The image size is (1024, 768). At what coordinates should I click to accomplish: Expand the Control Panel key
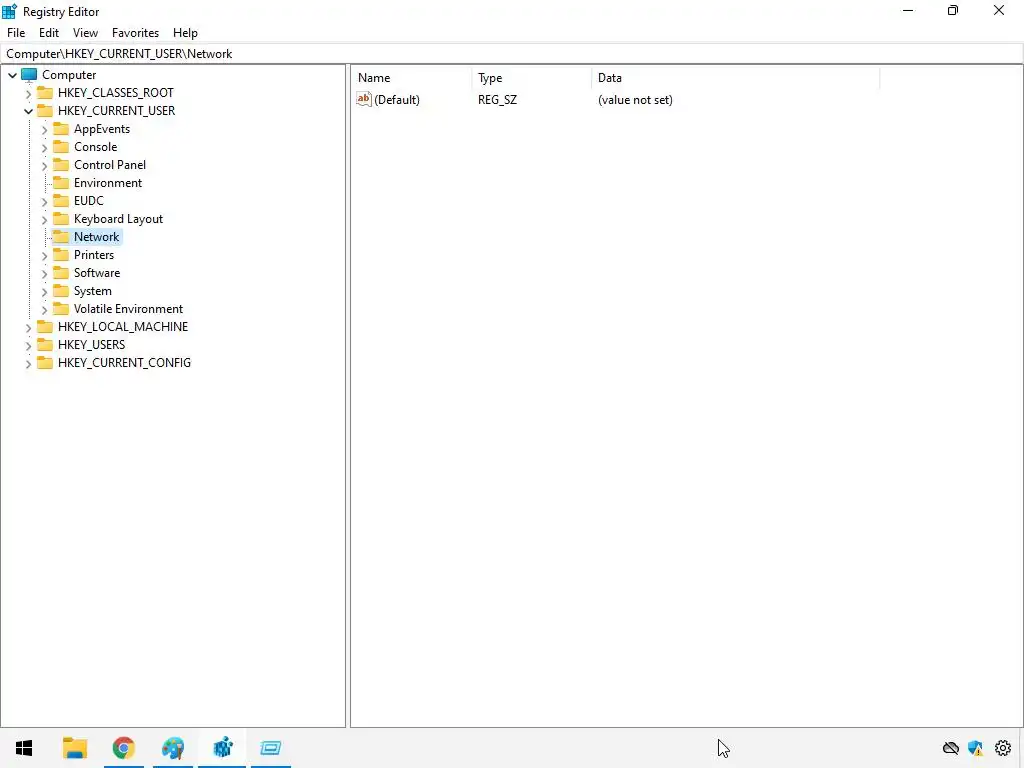pyautogui.click(x=44, y=165)
